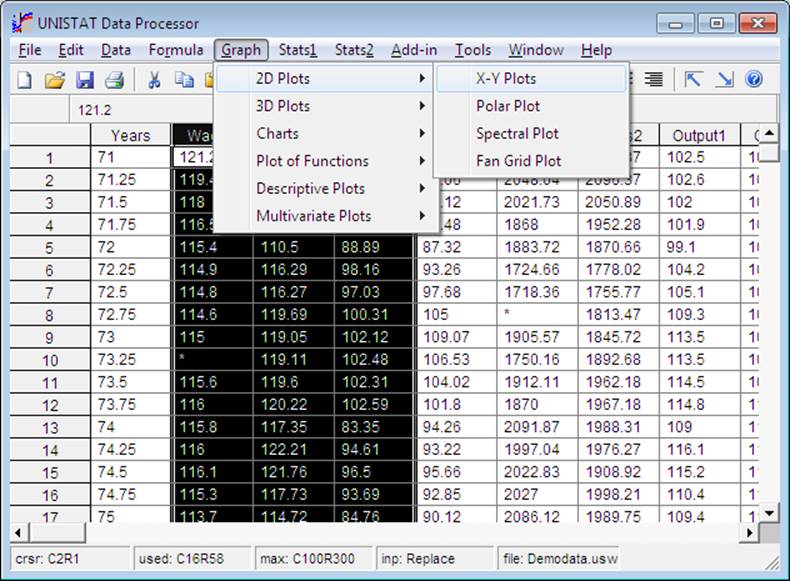Expand the Plot of Functions submenu
The image size is (790, 581).
(324, 161)
